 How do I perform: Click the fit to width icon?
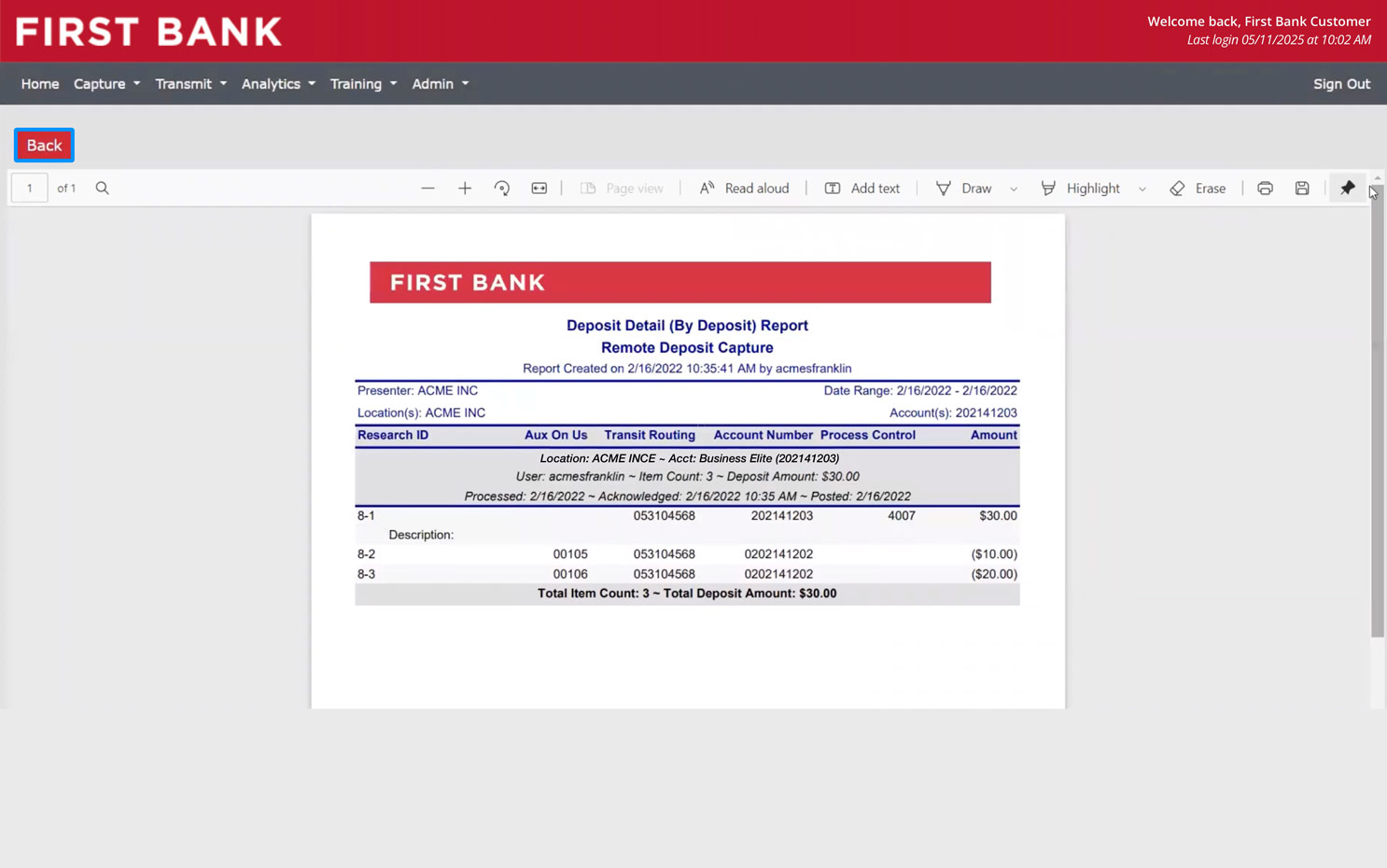pyautogui.click(x=539, y=189)
